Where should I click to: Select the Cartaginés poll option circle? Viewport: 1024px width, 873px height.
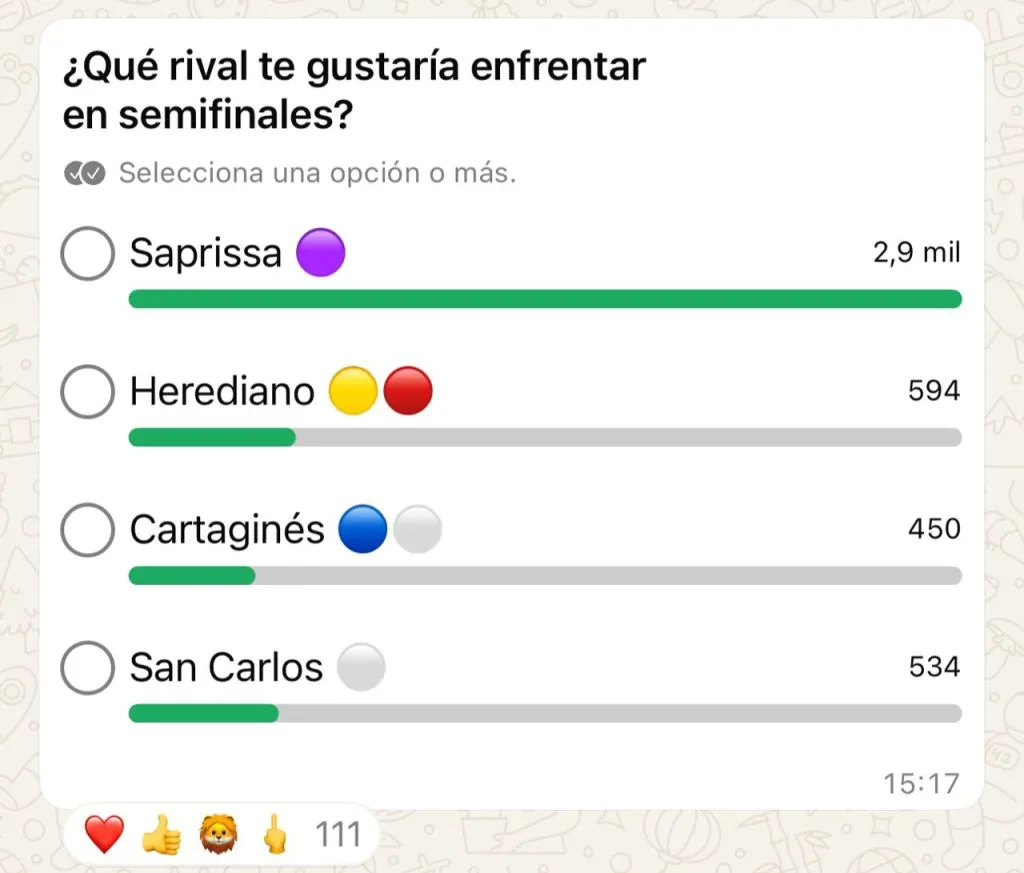click(x=86, y=529)
